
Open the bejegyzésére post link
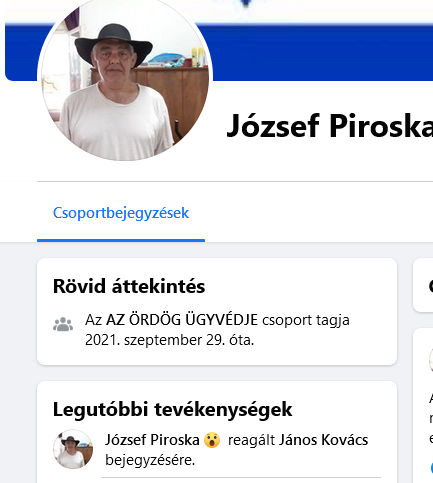pos(150,460)
